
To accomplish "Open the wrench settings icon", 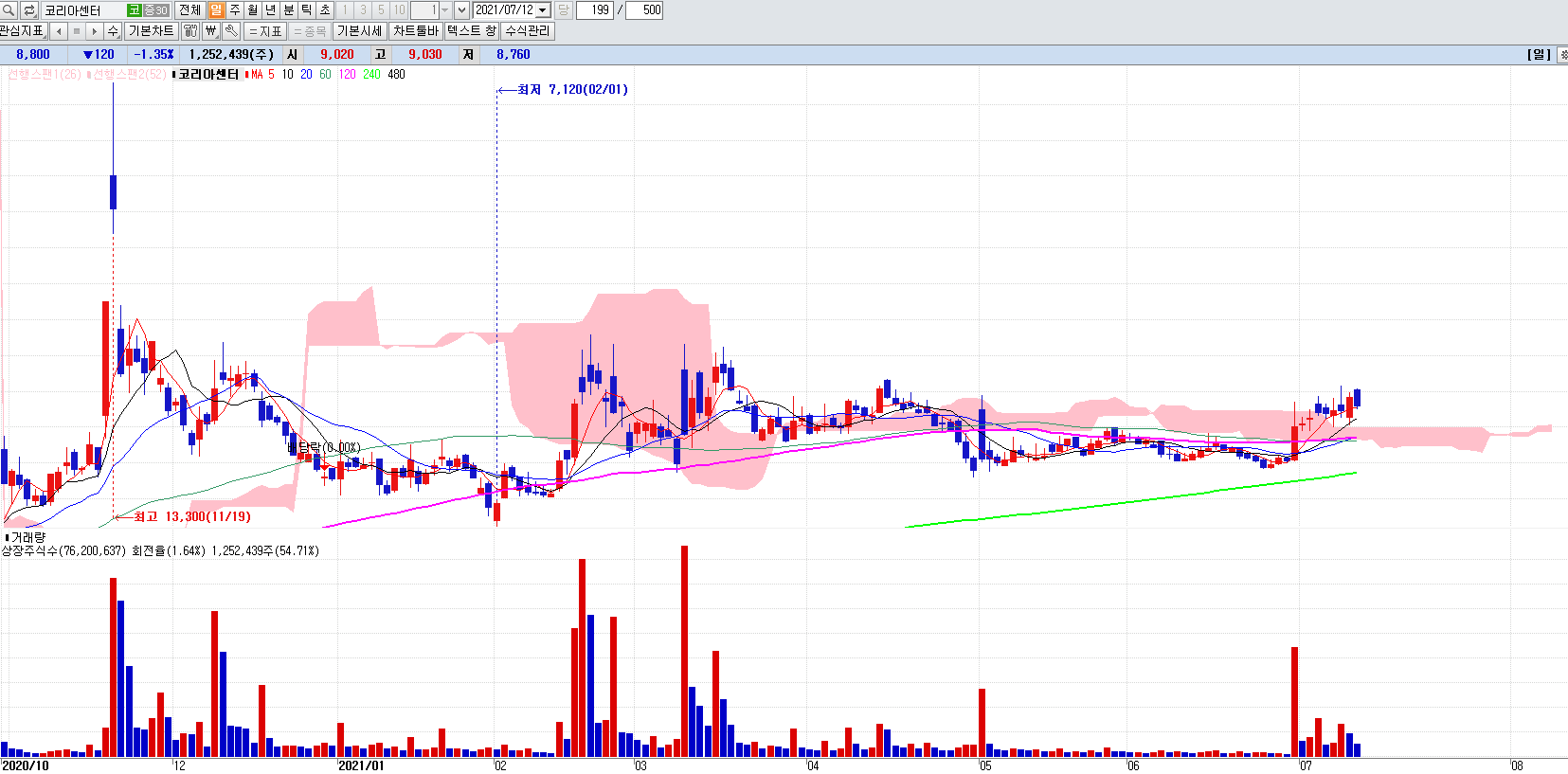I will click(x=231, y=31).
